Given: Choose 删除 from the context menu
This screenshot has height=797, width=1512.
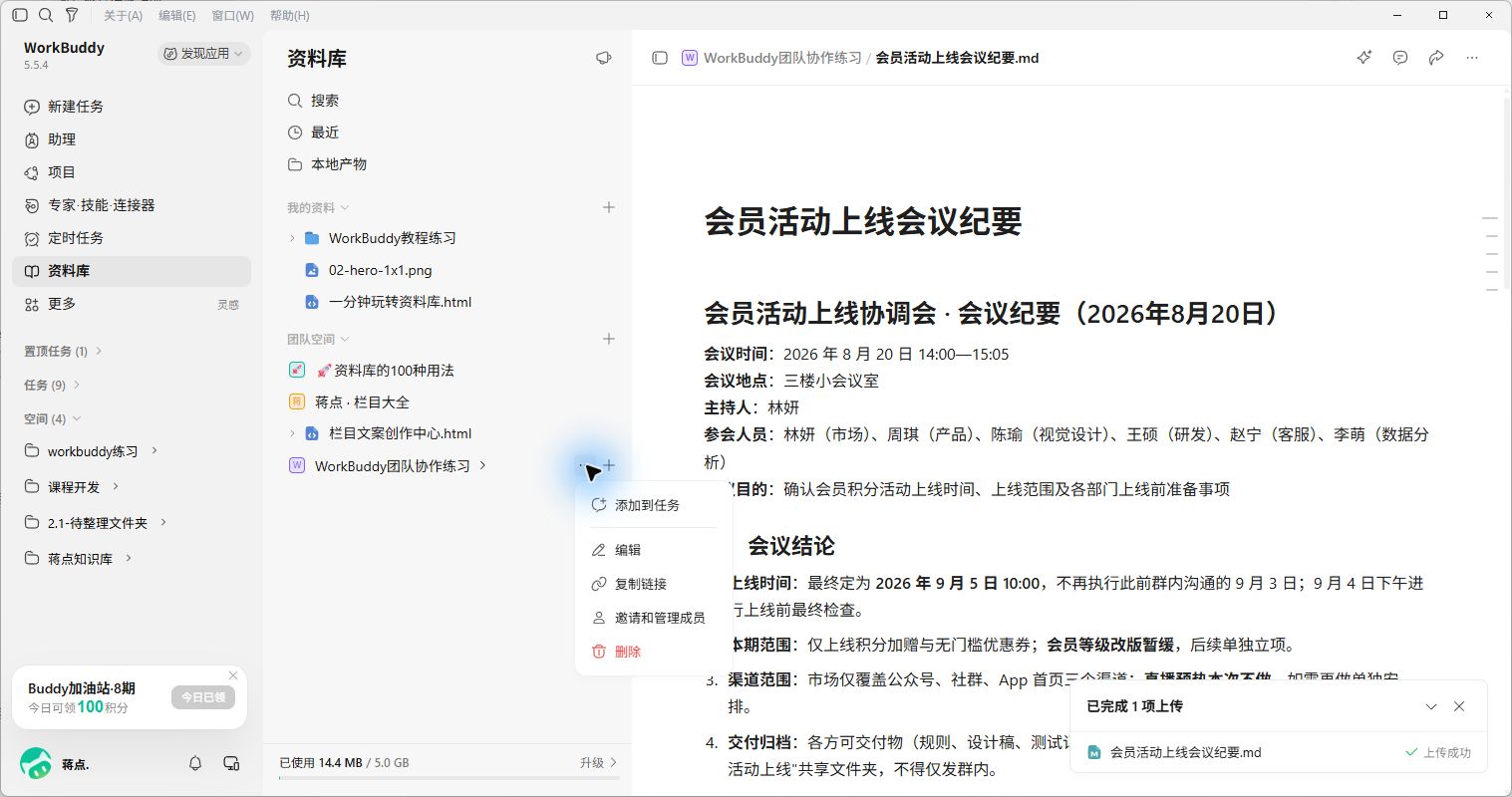Looking at the screenshot, I should tap(654, 652).
